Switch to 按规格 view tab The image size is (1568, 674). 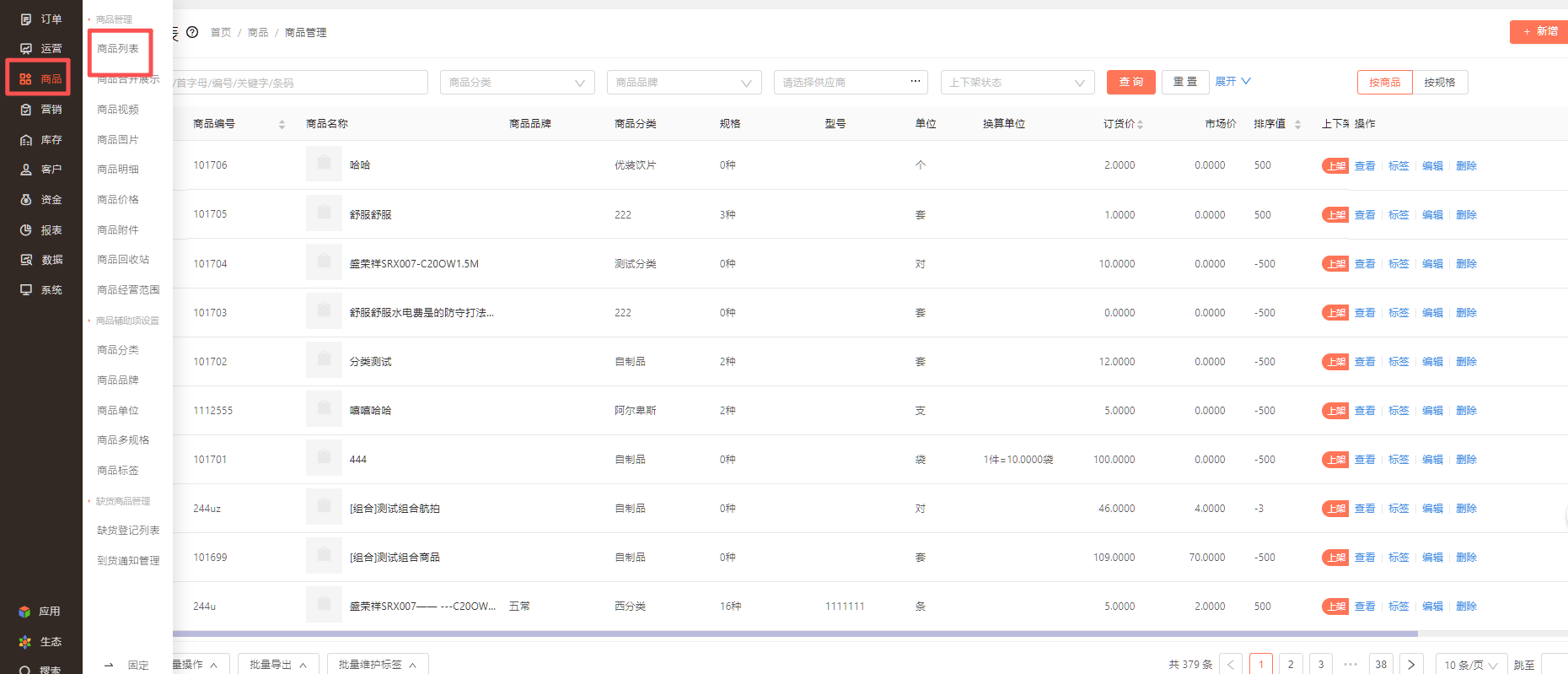1440,83
